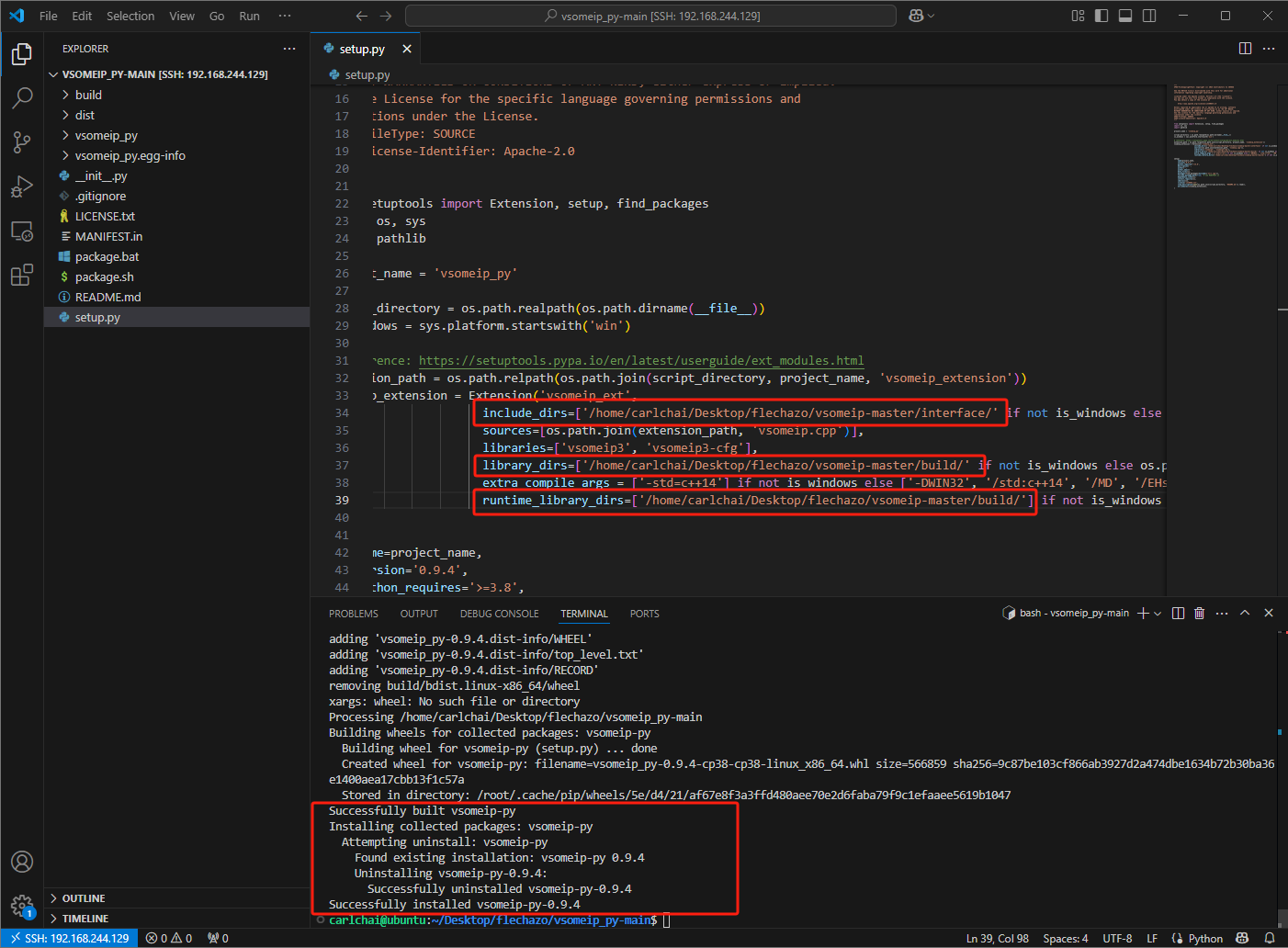
Task: Click the SSH remote host status indicator
Action: 70,938
